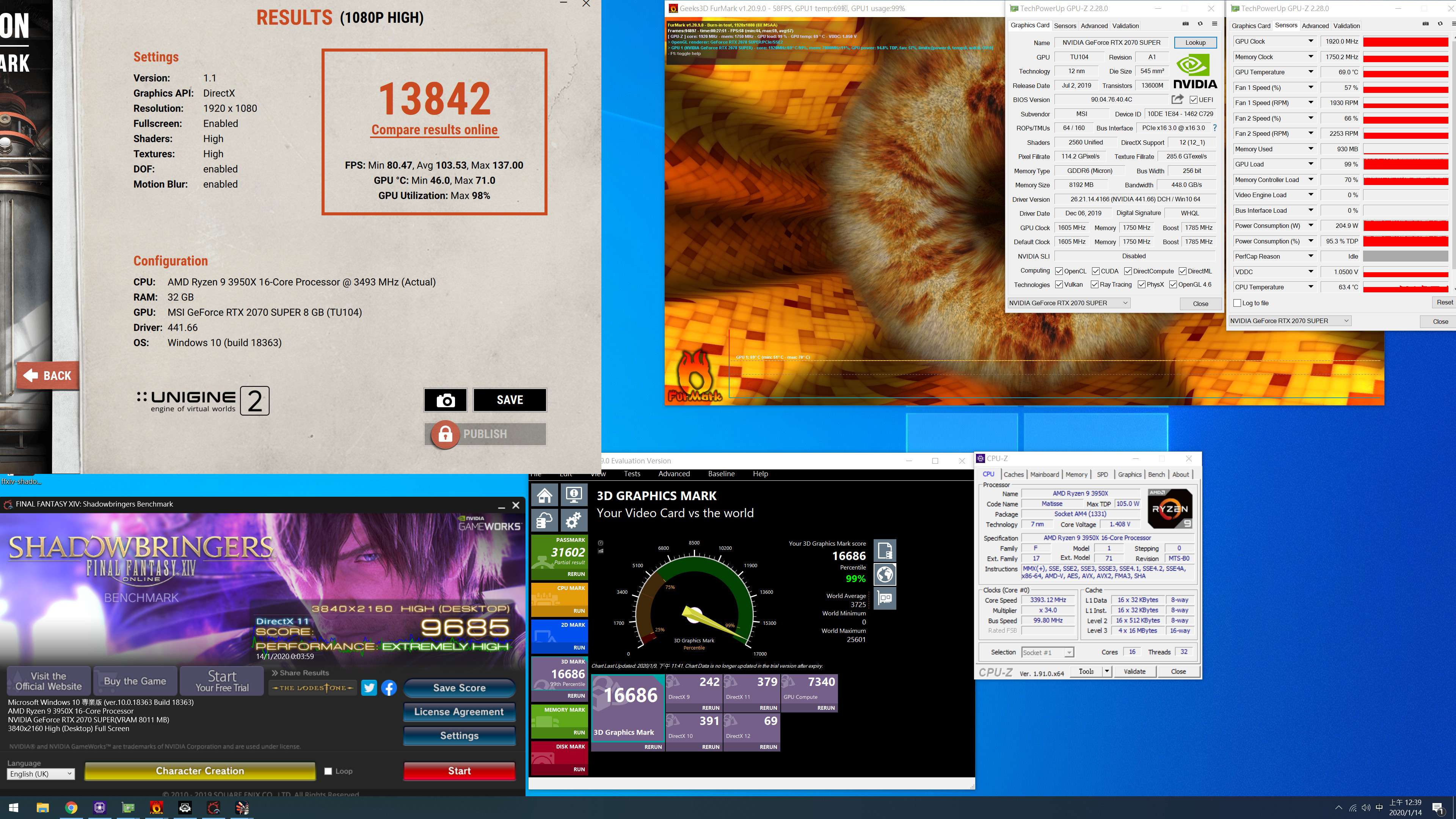Open GPU selector dropdown in GPU-Z Graphics Card window
This screenshot has width=1456, height=819.
coord(1069,303)
